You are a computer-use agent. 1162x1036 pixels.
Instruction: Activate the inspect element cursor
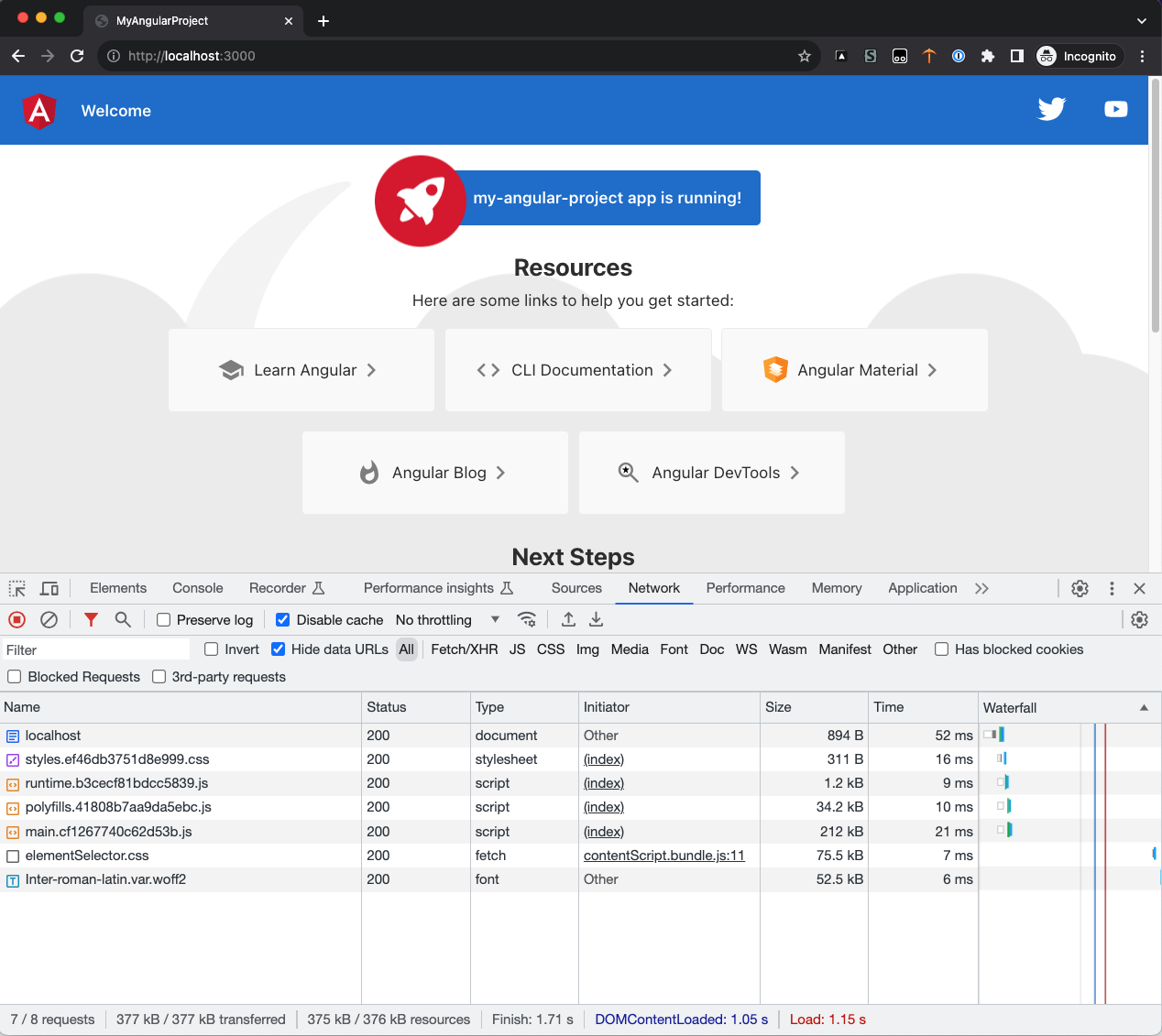tap(16, 588)
